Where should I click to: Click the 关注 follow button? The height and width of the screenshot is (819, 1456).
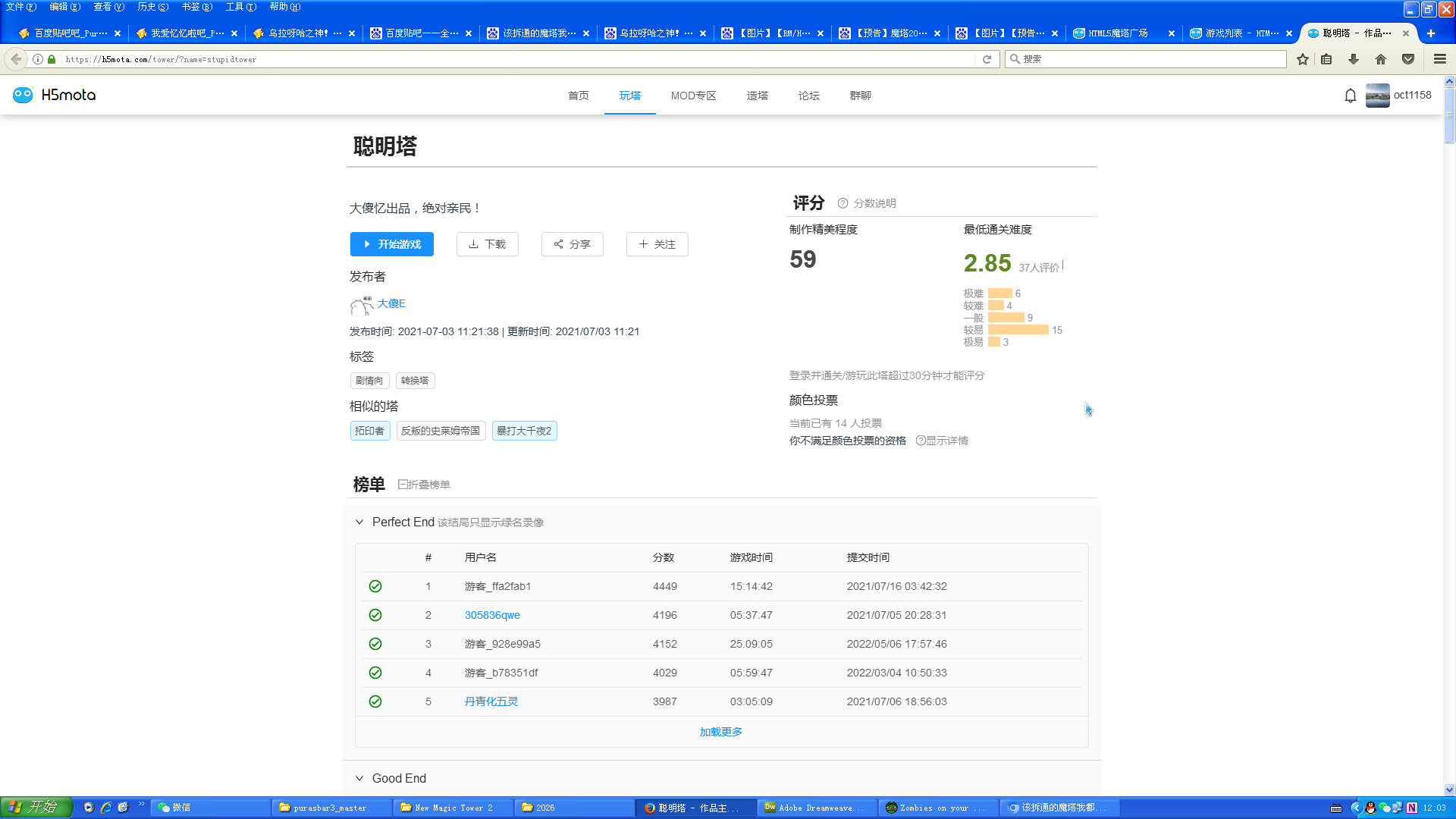click(657, 244)
